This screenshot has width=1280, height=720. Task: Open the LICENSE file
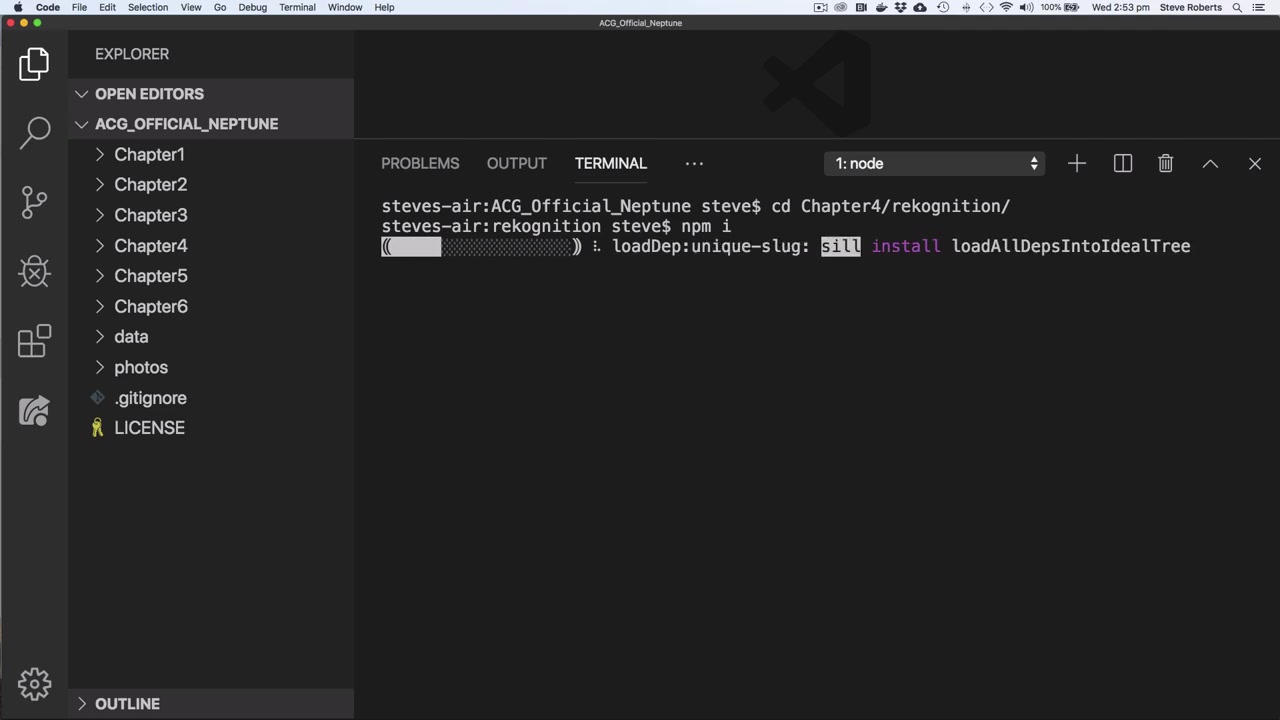(x=211, y=428)
